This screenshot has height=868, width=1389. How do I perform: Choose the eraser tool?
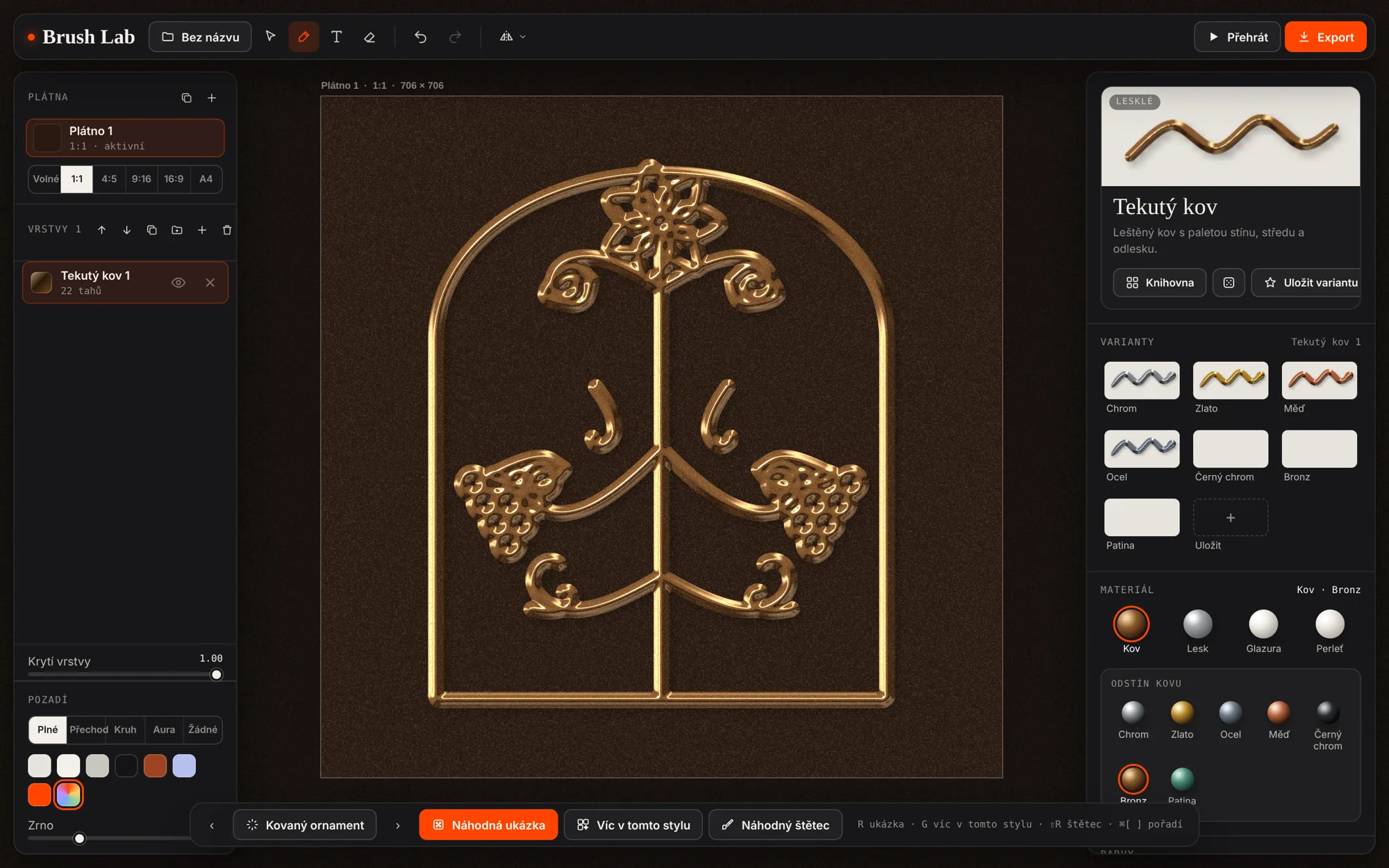[369, 37]
